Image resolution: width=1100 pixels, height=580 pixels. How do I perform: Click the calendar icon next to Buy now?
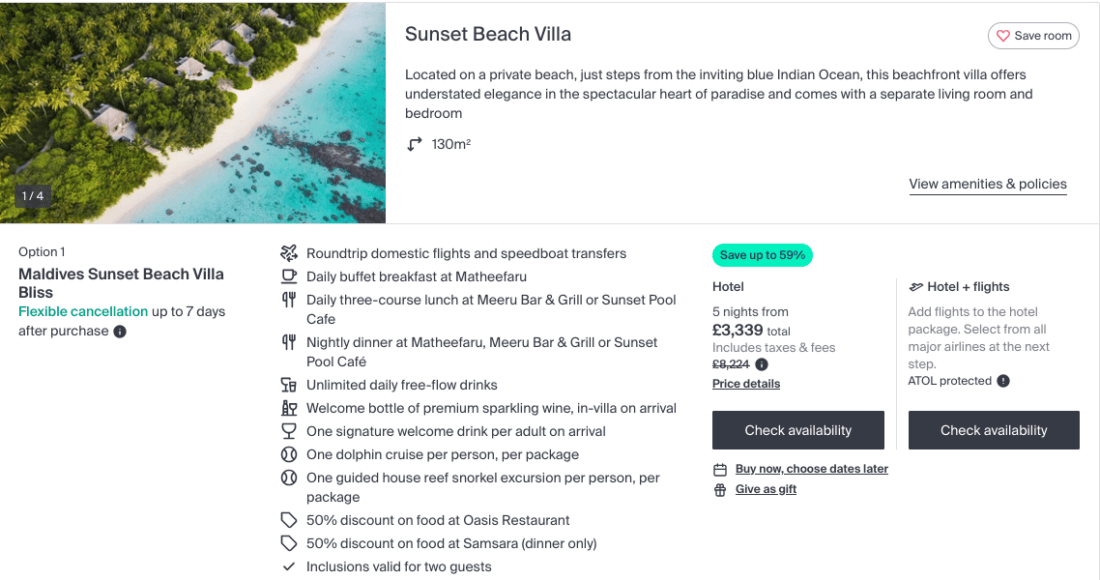(x=720, y=470)
